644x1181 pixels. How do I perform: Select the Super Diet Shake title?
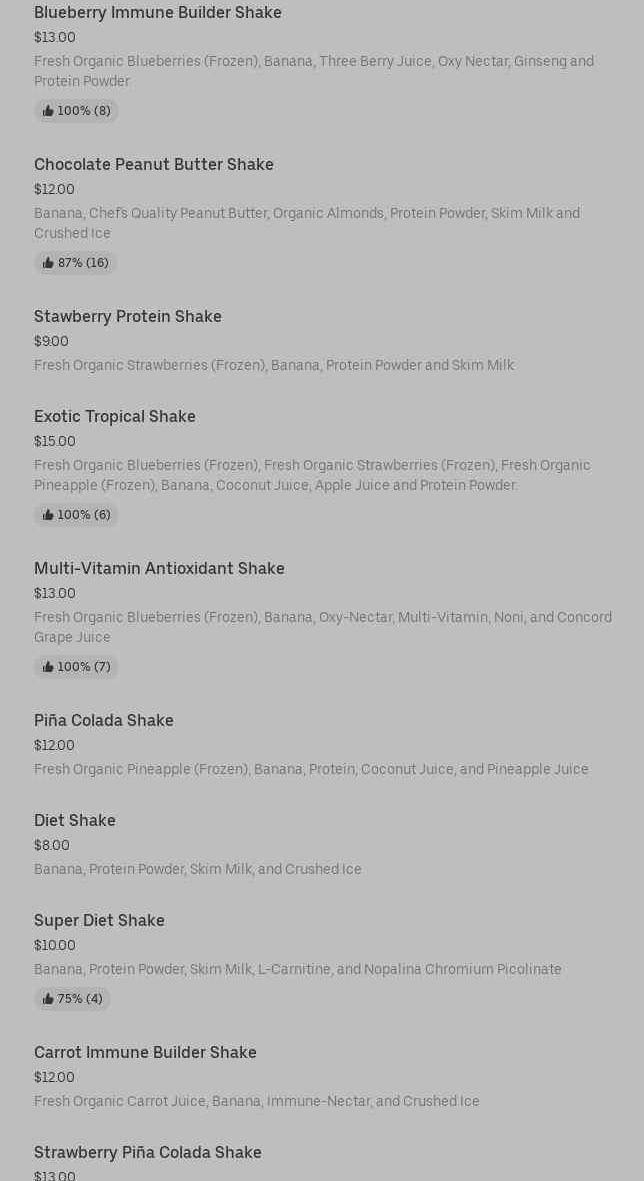99,920
